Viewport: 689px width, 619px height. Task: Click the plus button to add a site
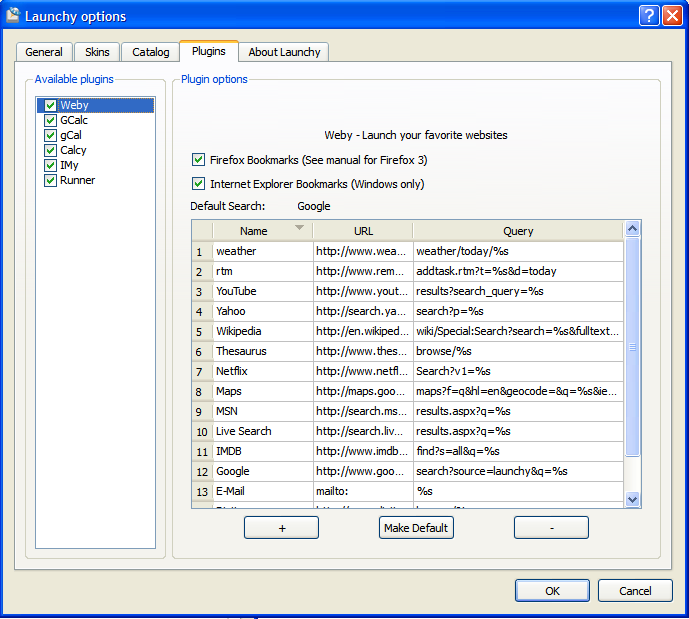pyautogui.click(x=282, y=528)
